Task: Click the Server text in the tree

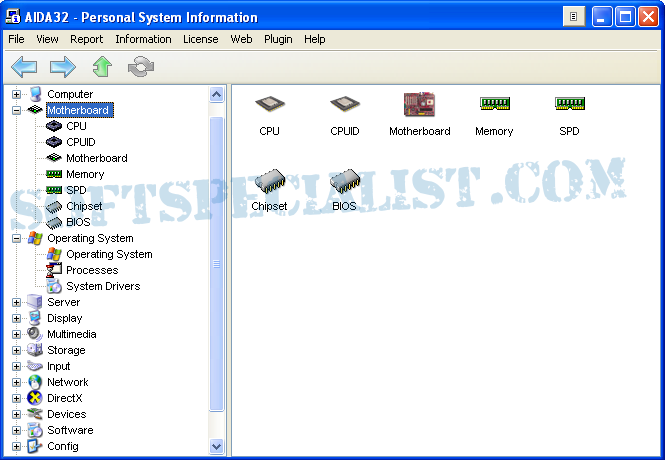Action: click(x=63, y=302)
